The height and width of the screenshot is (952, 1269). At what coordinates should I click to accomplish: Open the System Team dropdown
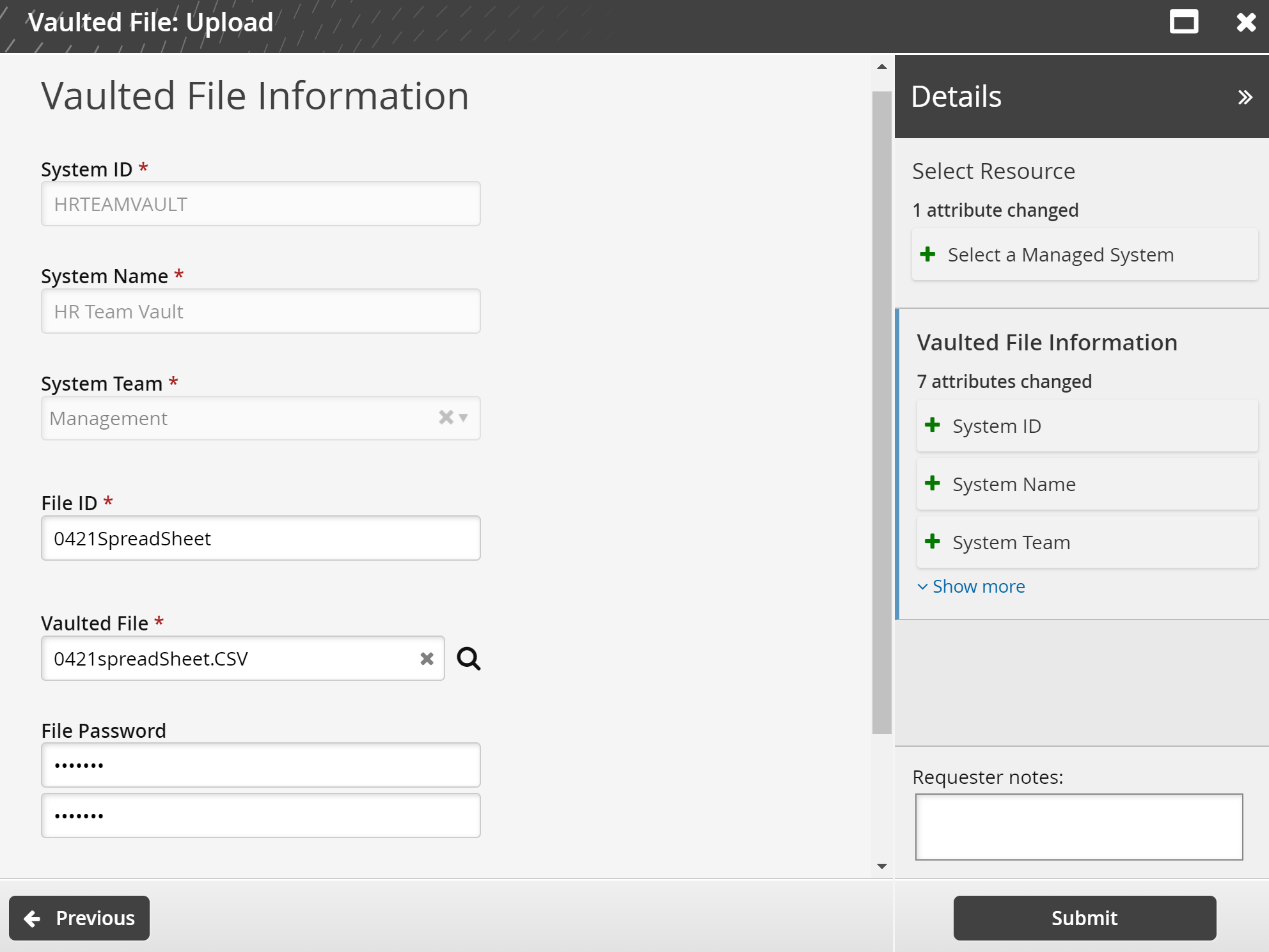pyautogui.click(x=462, y=417)
